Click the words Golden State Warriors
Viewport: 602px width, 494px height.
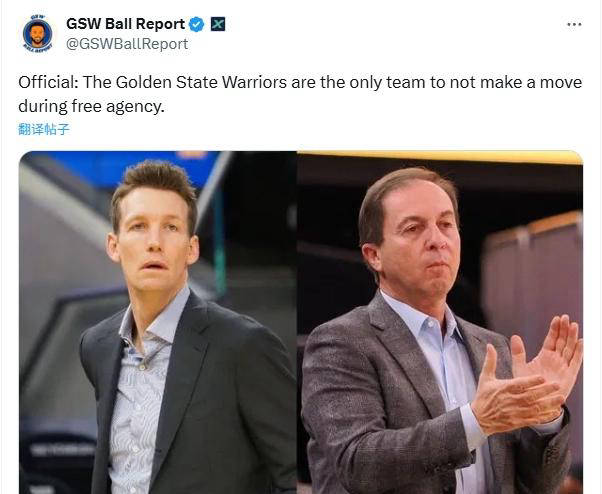click(x=201, y=82)
